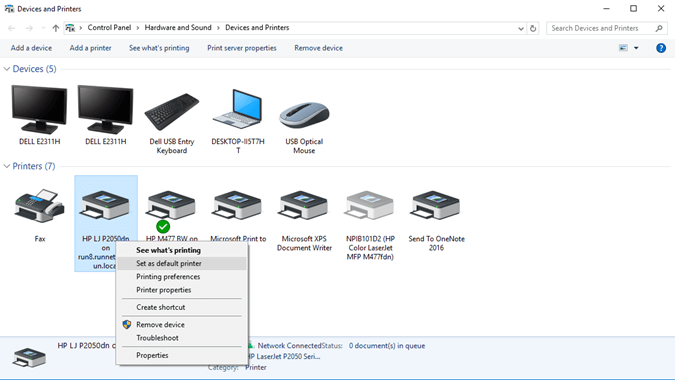Select the first DELL E2311H monitor icon
Image resolution: width=675 pixels, height=380 pixels.
coord(39,109)
